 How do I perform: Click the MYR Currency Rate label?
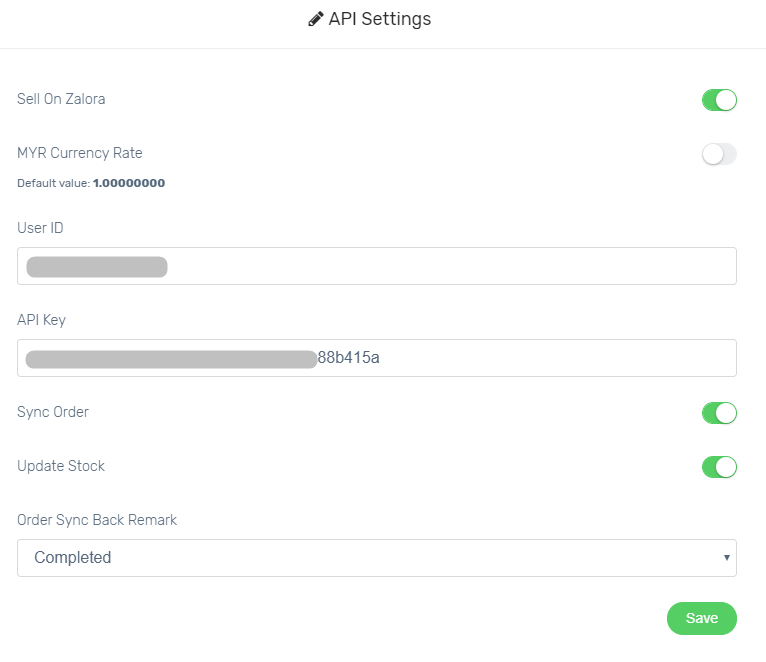pyautogui.click(x=80, y=153)
